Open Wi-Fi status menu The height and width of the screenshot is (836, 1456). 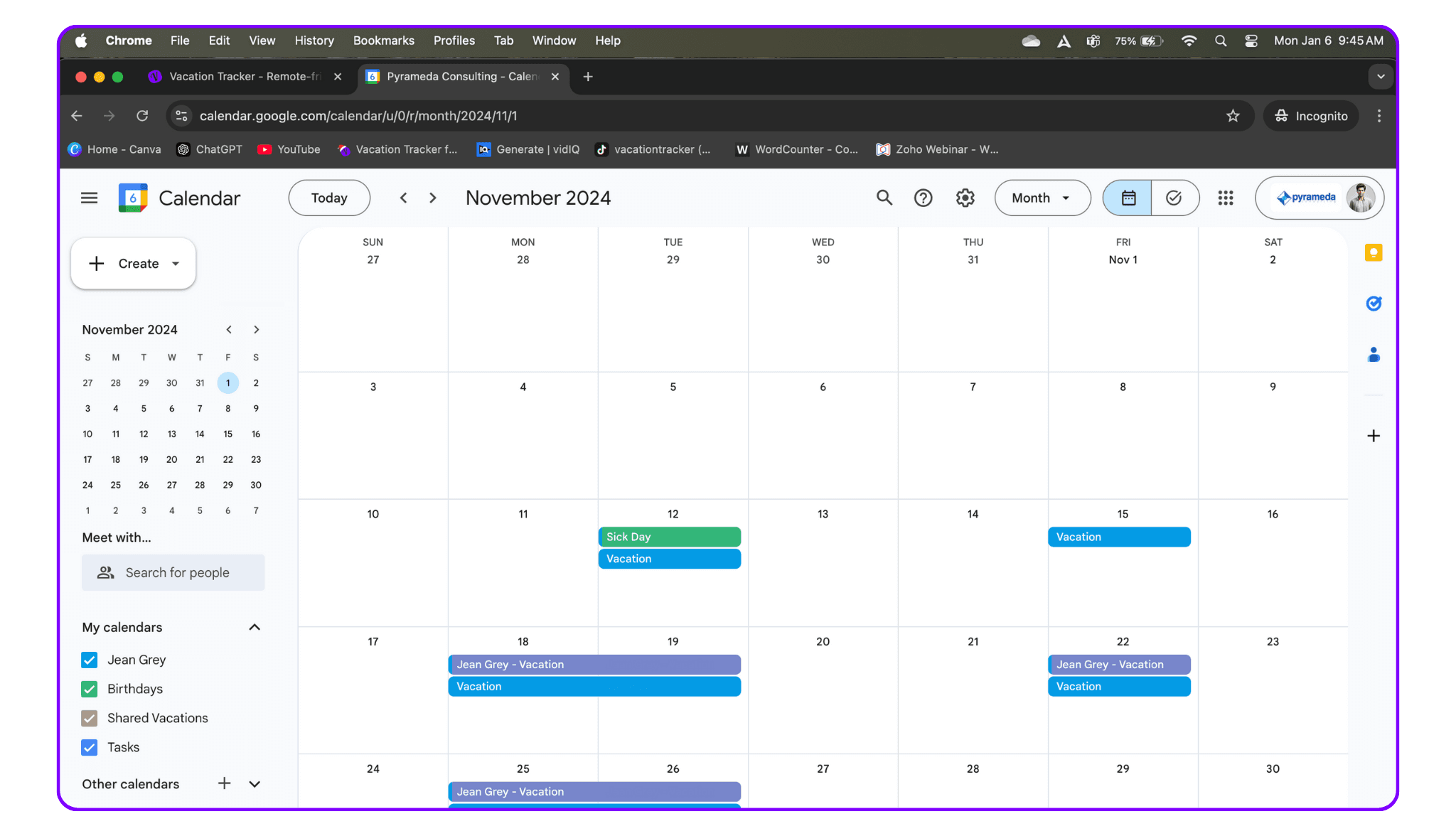[x=1189, y=41]
